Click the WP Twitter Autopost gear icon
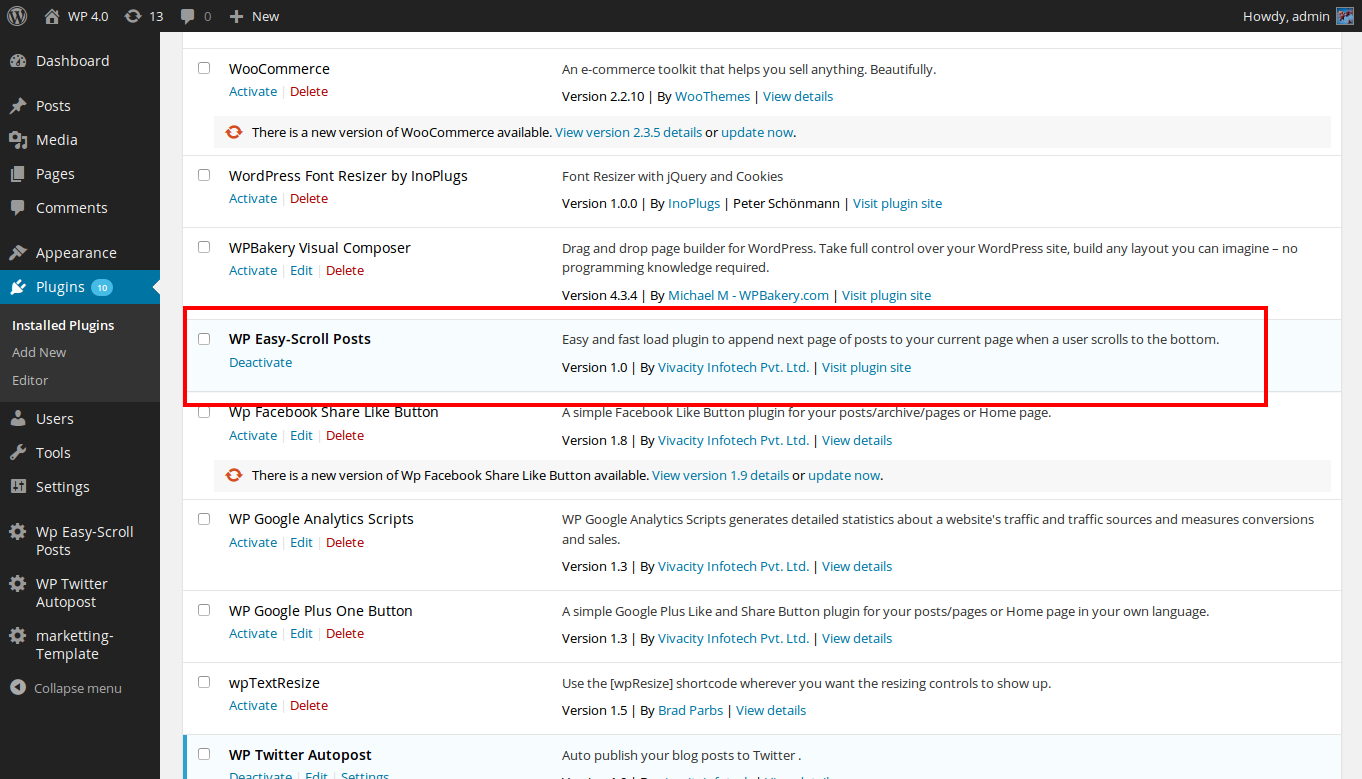This screenshot has height=779, width=1362. tap(18, 584)
